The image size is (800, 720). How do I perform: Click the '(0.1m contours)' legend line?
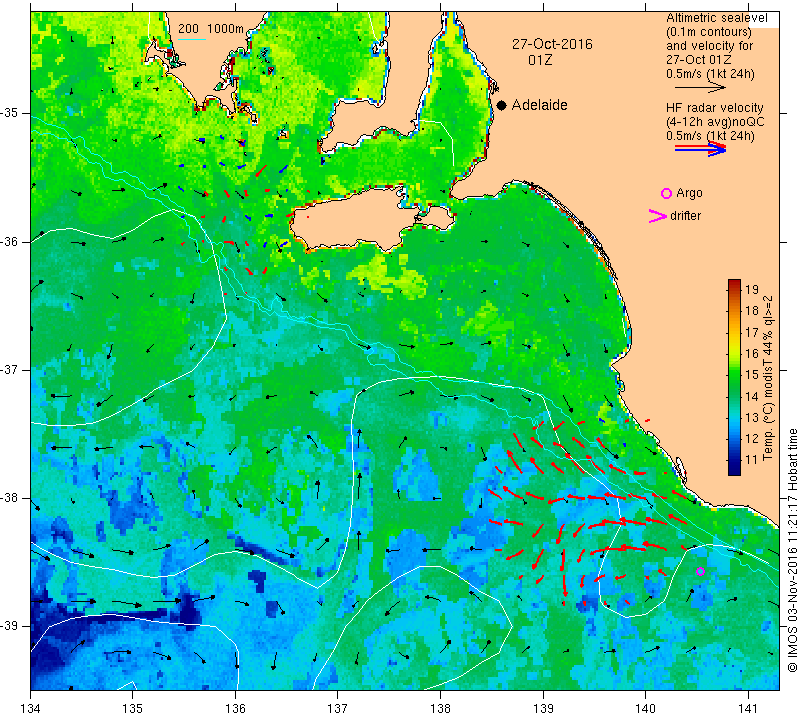[x=709, y=32]
